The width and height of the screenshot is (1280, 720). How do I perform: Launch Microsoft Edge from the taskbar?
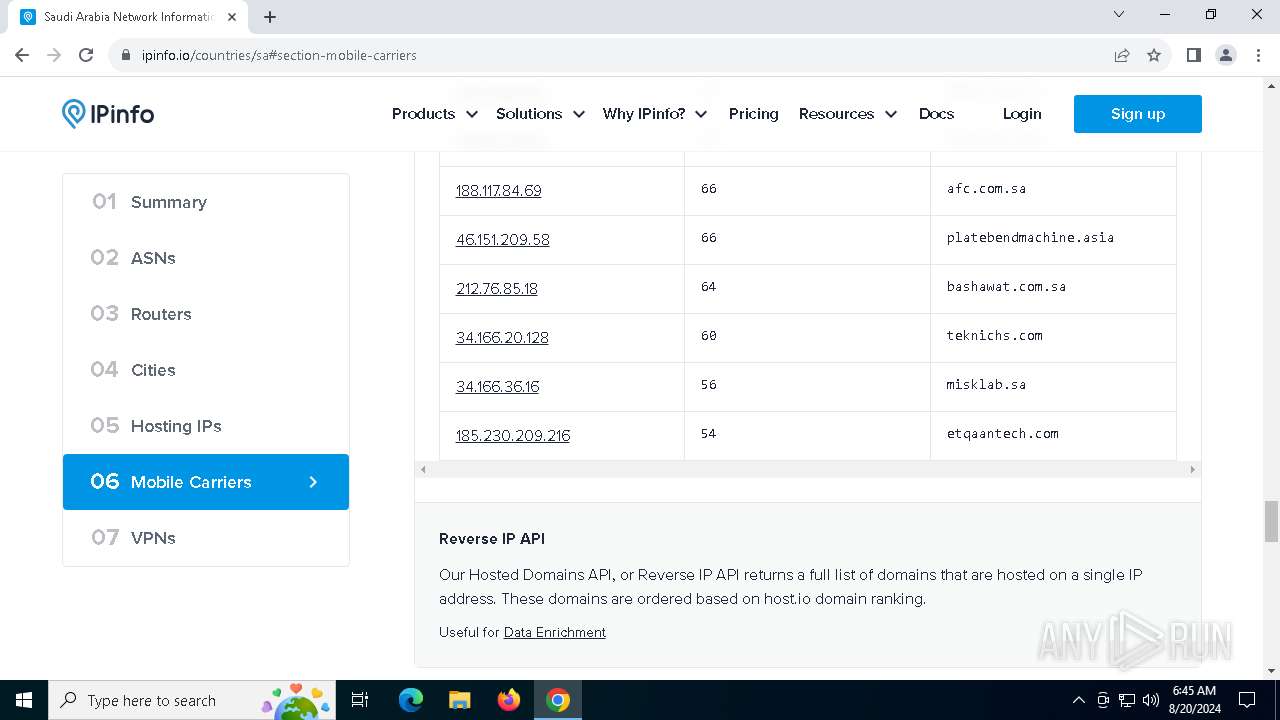click(x=411, y=700)
